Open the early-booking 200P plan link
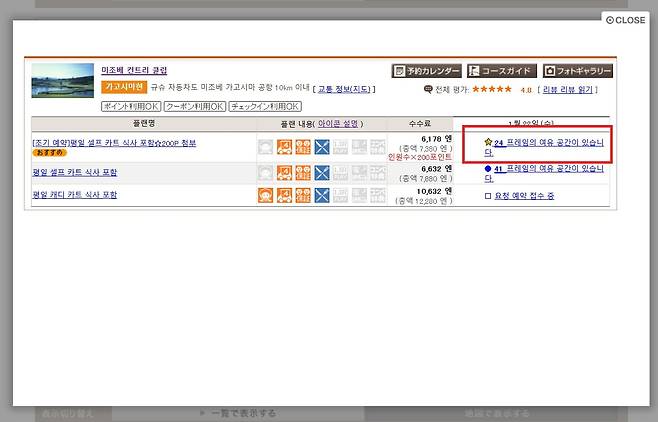 (x=114, y=143)
